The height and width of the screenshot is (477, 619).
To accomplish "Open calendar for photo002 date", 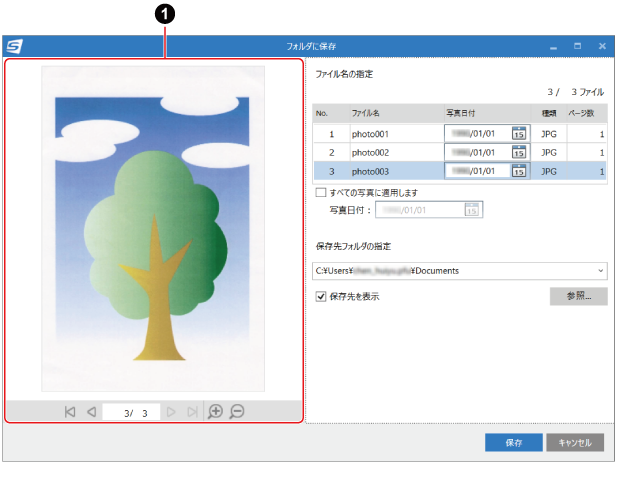I will click(519, 152).
